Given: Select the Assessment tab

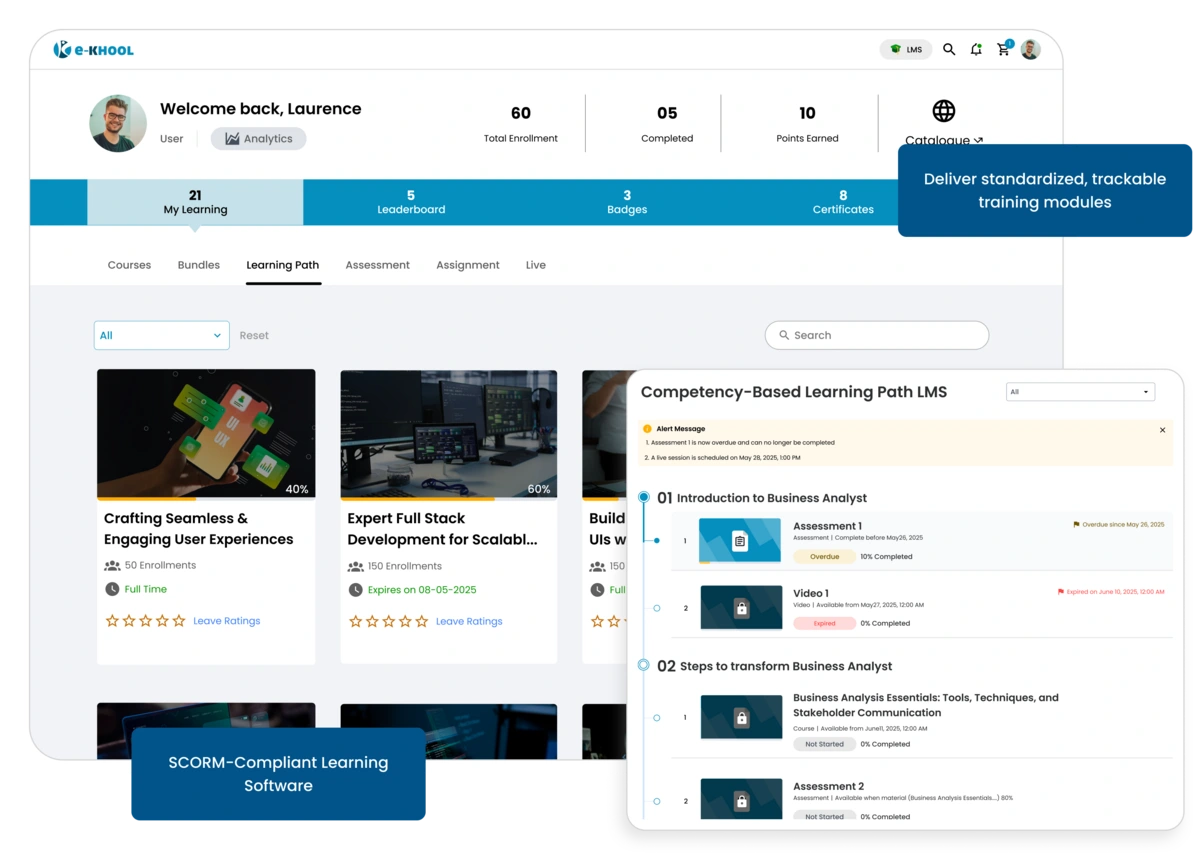Looking at the screenshot, I should 377,265.
